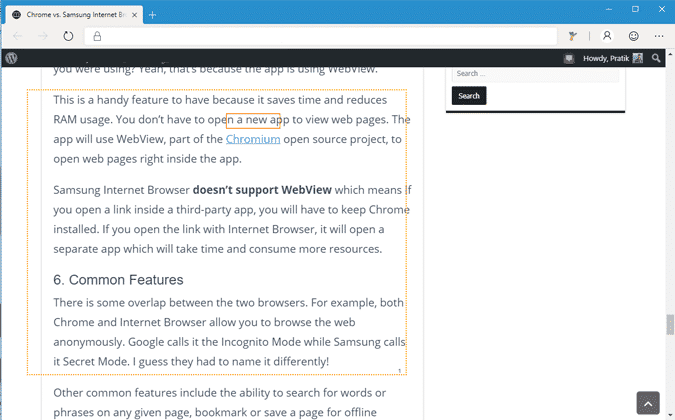The width and height of the screenshot is (675, 420).
Task: Open the Chromium link
Action: click(x=253, y=139)
